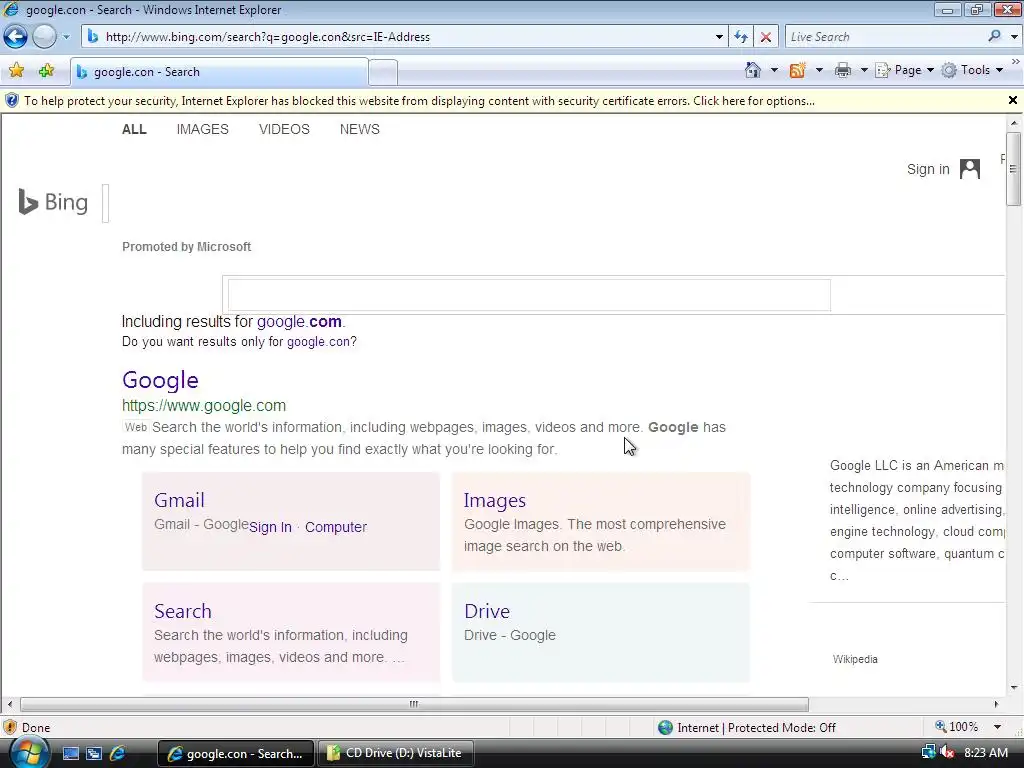The image size is (1024, 768).
Task: Click into the address bar URL field
Action: click(405, 37)
